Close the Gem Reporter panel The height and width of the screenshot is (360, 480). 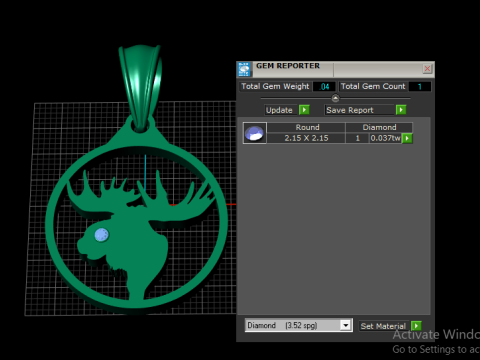[427, 69]
